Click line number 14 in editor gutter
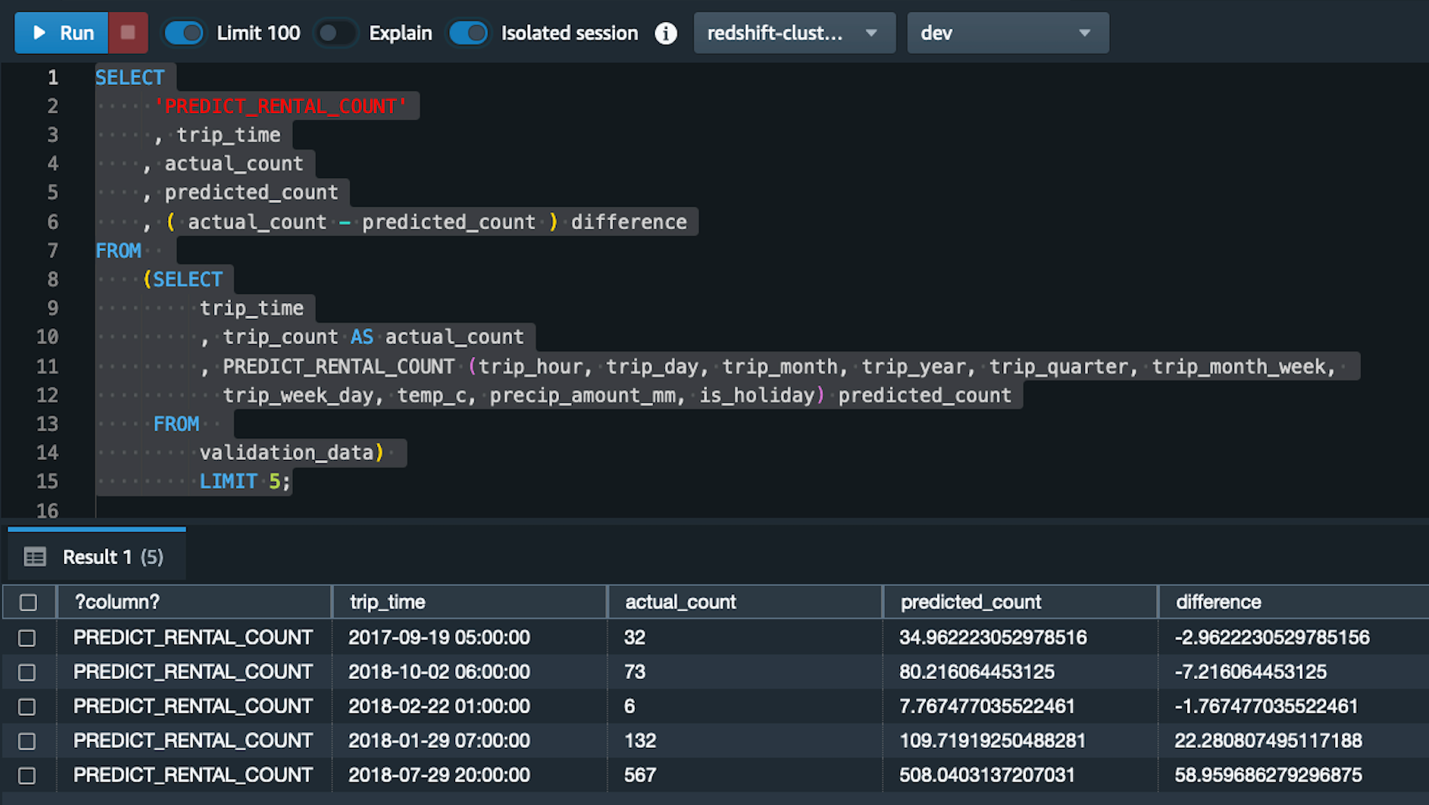The width and height of the screenshot is (1429, 805). click(x=47, y=452)
